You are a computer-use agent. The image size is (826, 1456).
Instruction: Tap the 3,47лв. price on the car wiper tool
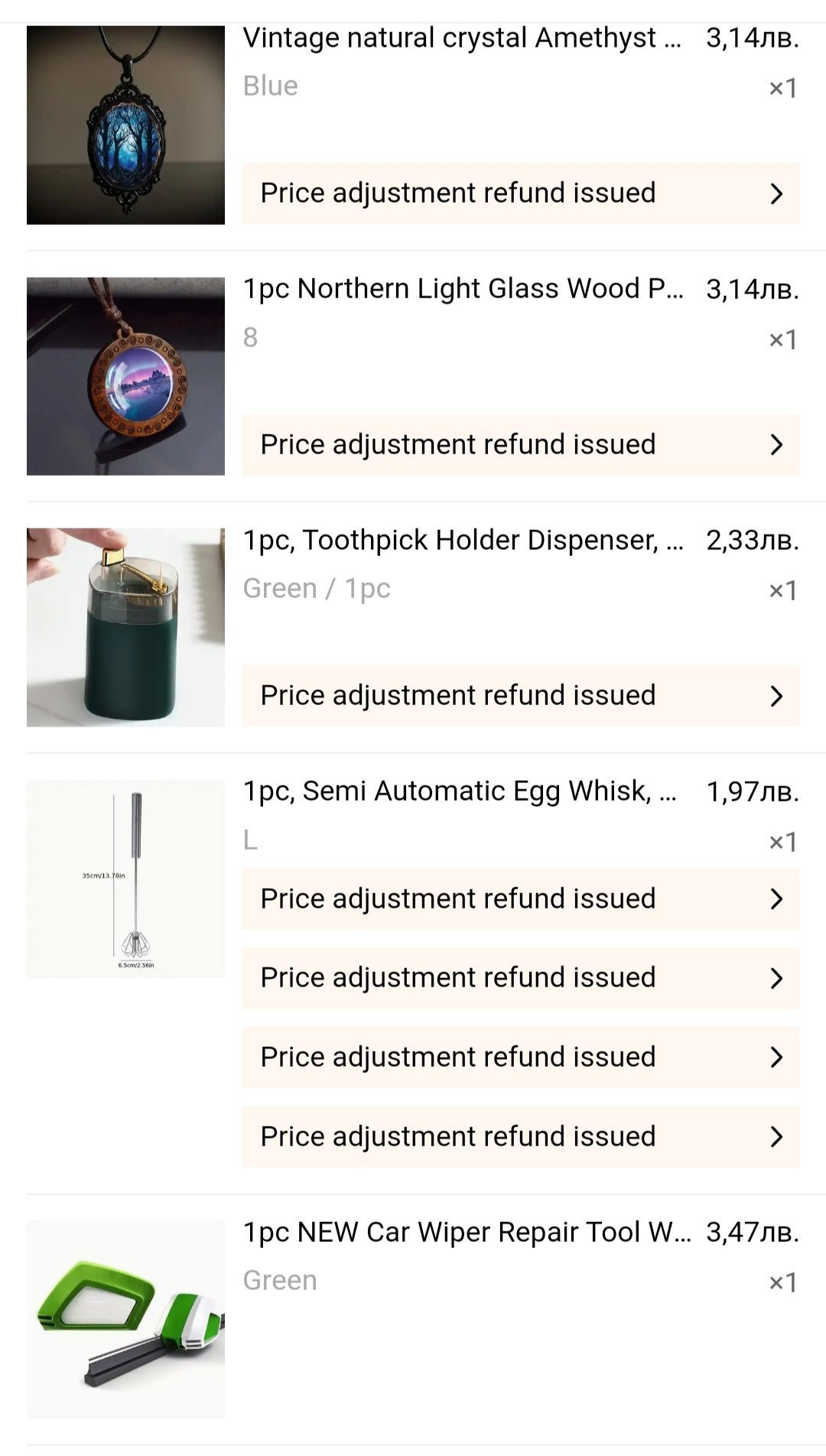(x=752, y=1232)
